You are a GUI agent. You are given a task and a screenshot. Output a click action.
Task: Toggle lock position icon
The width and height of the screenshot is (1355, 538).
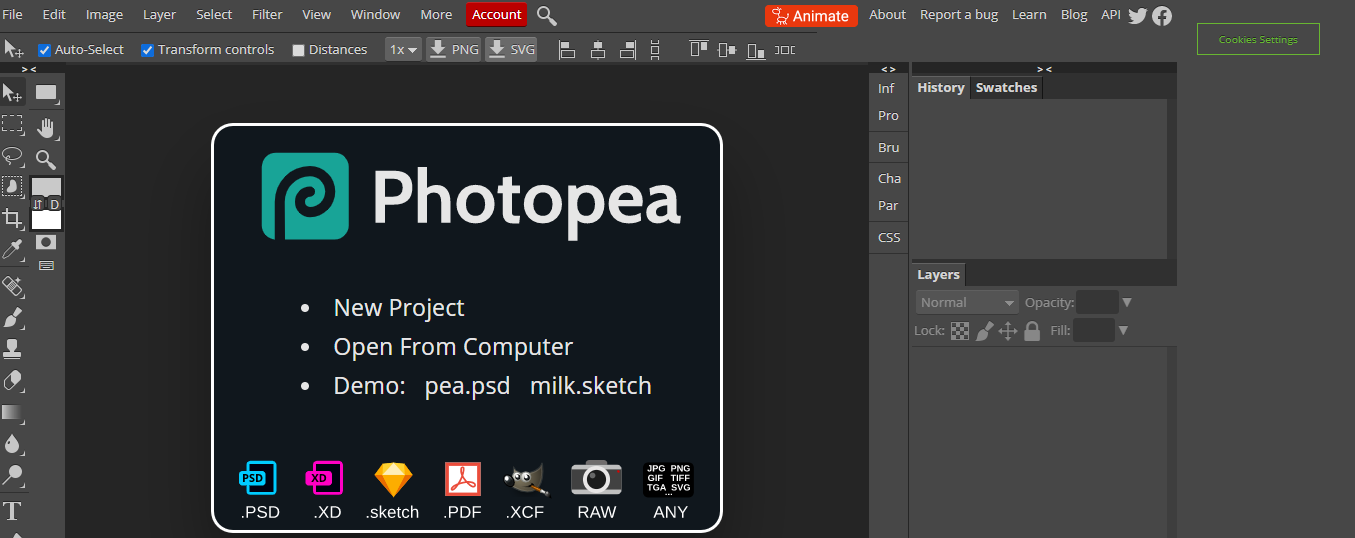1008,331
